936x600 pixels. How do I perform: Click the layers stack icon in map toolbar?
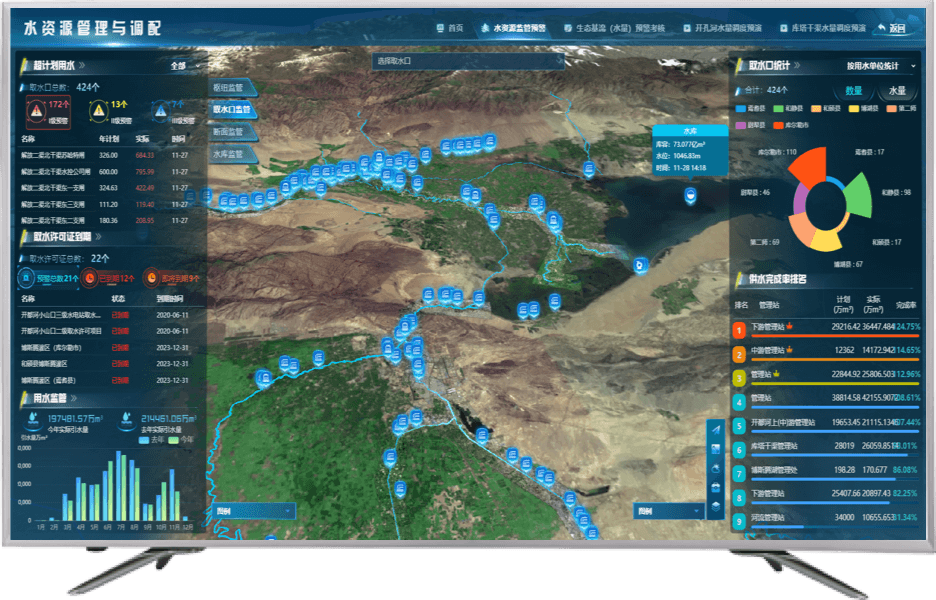716,507
